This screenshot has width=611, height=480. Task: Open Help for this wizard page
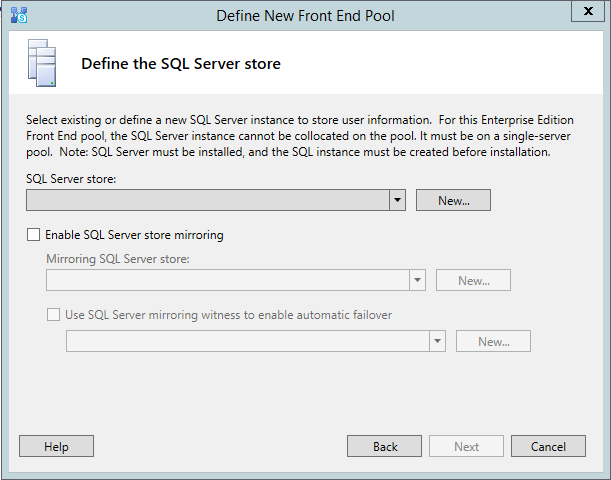pyautogui.click(x=56, y=446)
